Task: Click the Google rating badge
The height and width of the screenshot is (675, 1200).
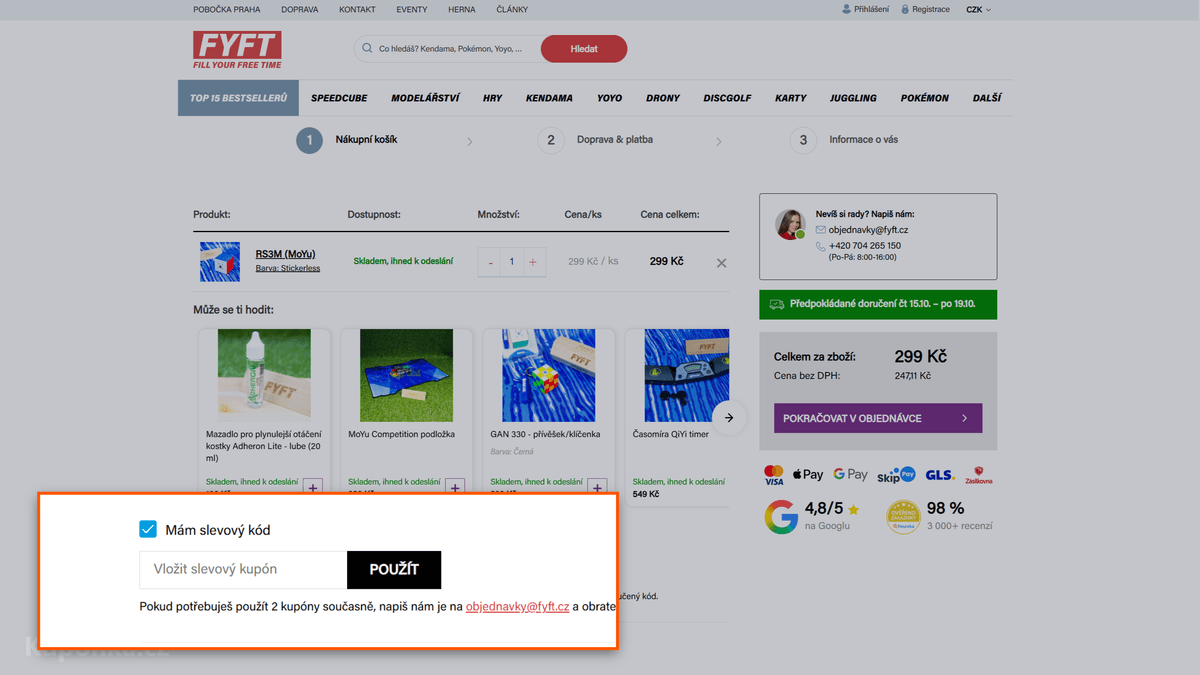Action: 813,516
